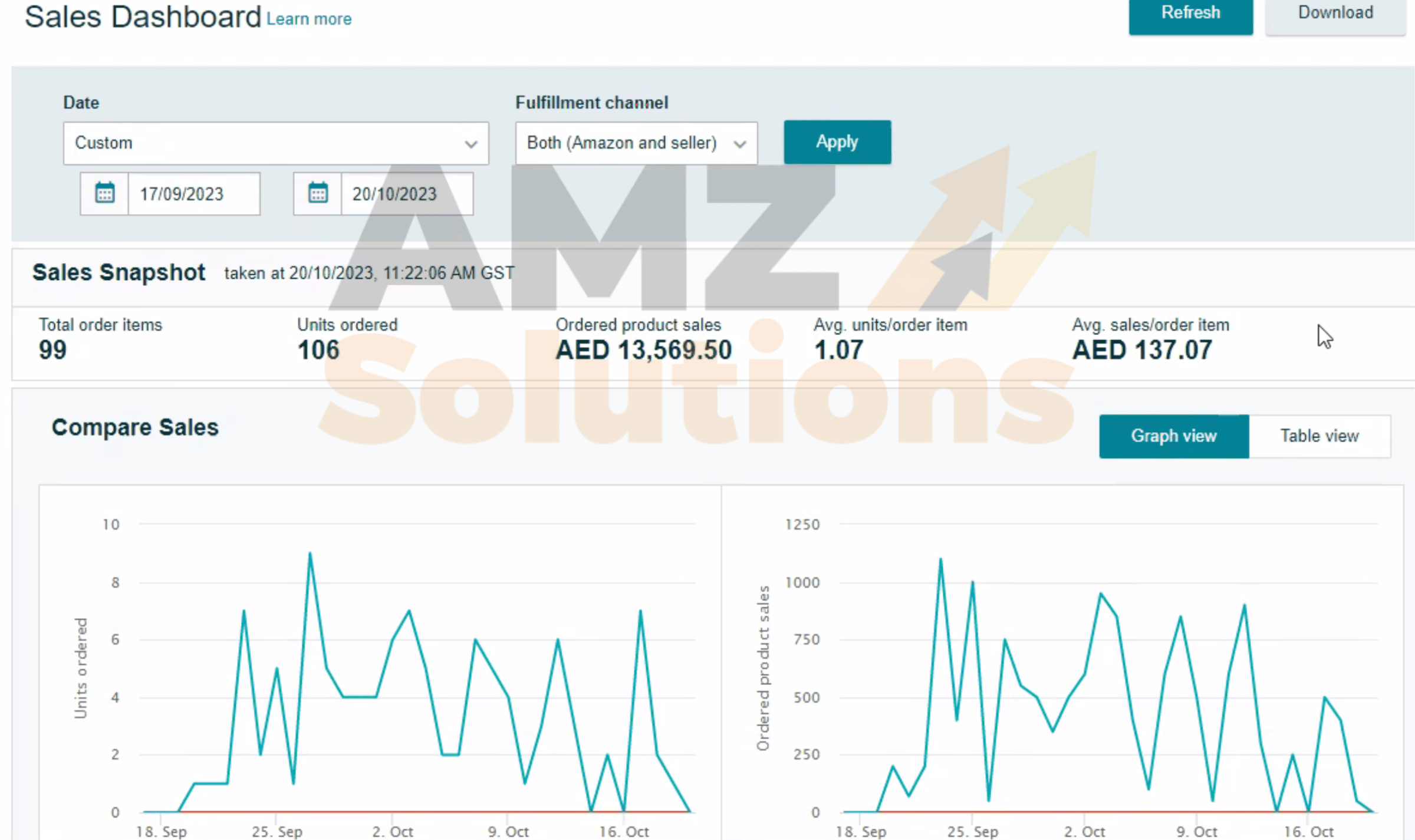Click the Ordered product sales AED 13,569.50 value
The width and height of the screenshot is (1415, 840).
(x=643, y=350)
